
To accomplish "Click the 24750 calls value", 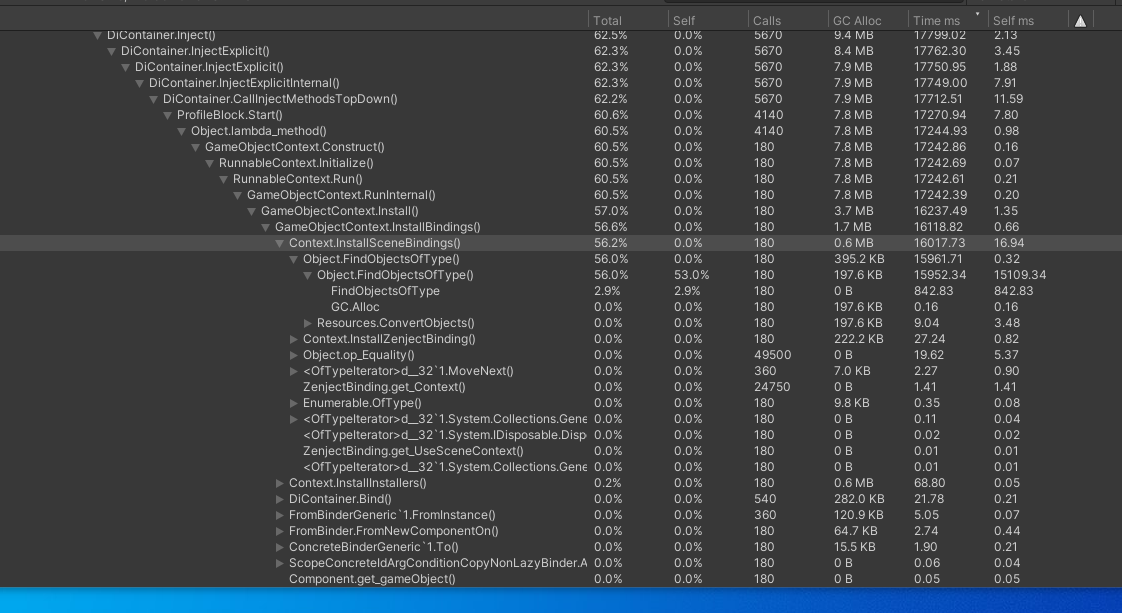I will click(x=772, y=387).
